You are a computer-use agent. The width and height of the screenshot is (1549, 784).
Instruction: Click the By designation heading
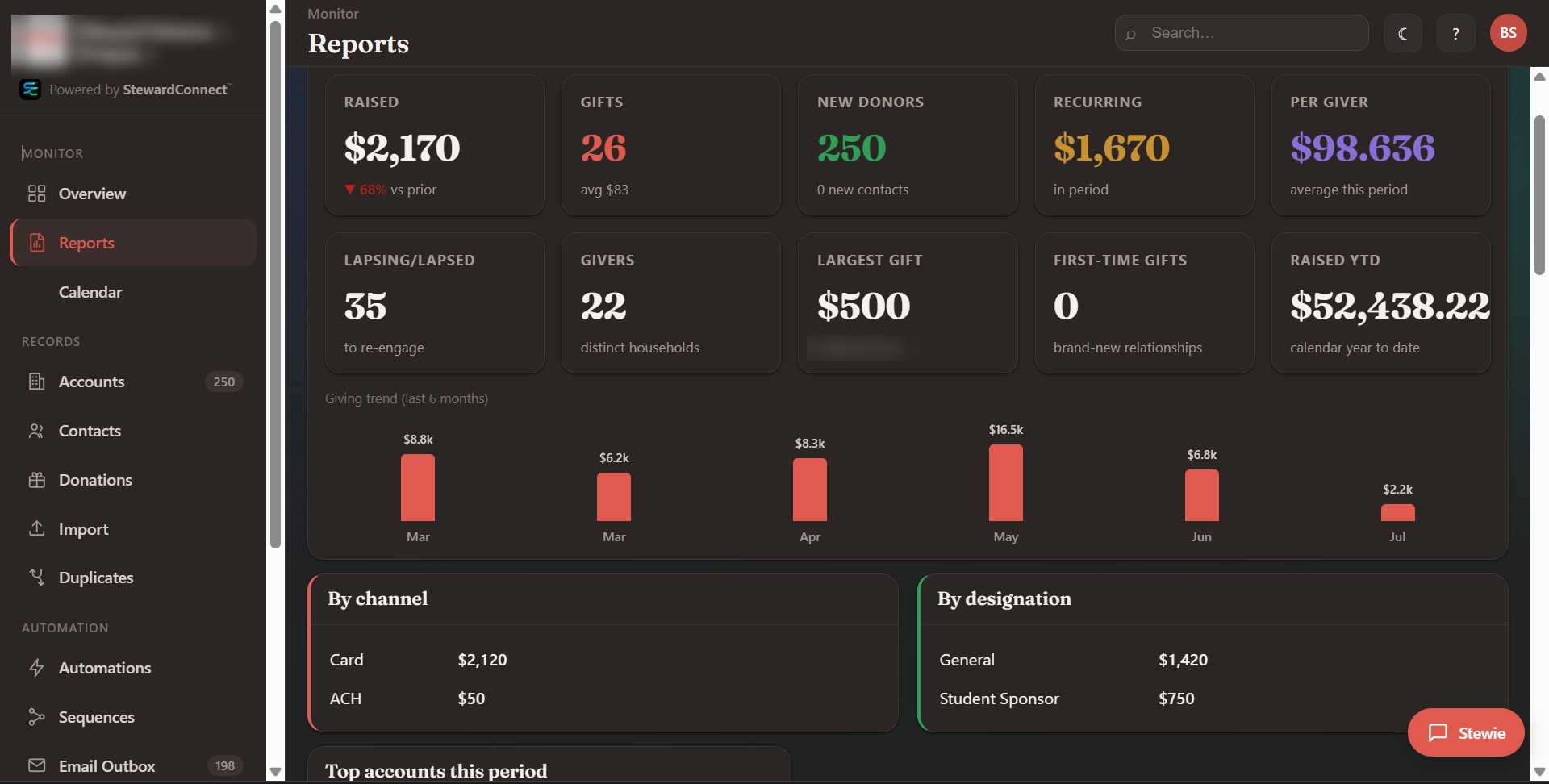click(x=1004, y=598)
